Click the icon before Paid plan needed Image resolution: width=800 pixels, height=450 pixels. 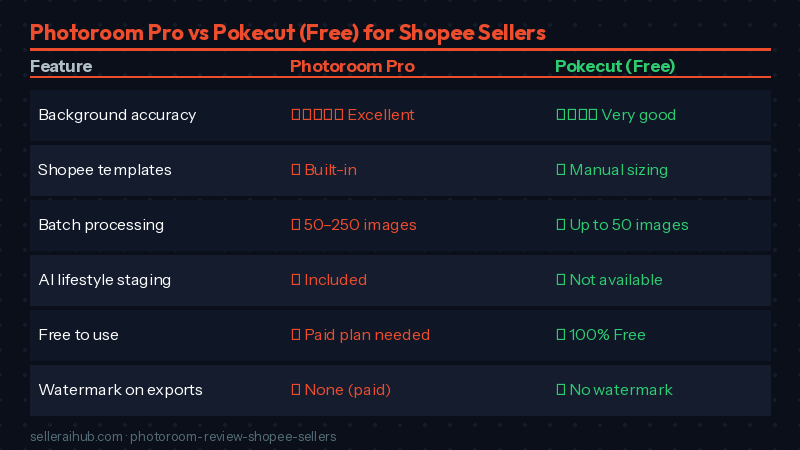pyautogui.click(x=295, y=335)
